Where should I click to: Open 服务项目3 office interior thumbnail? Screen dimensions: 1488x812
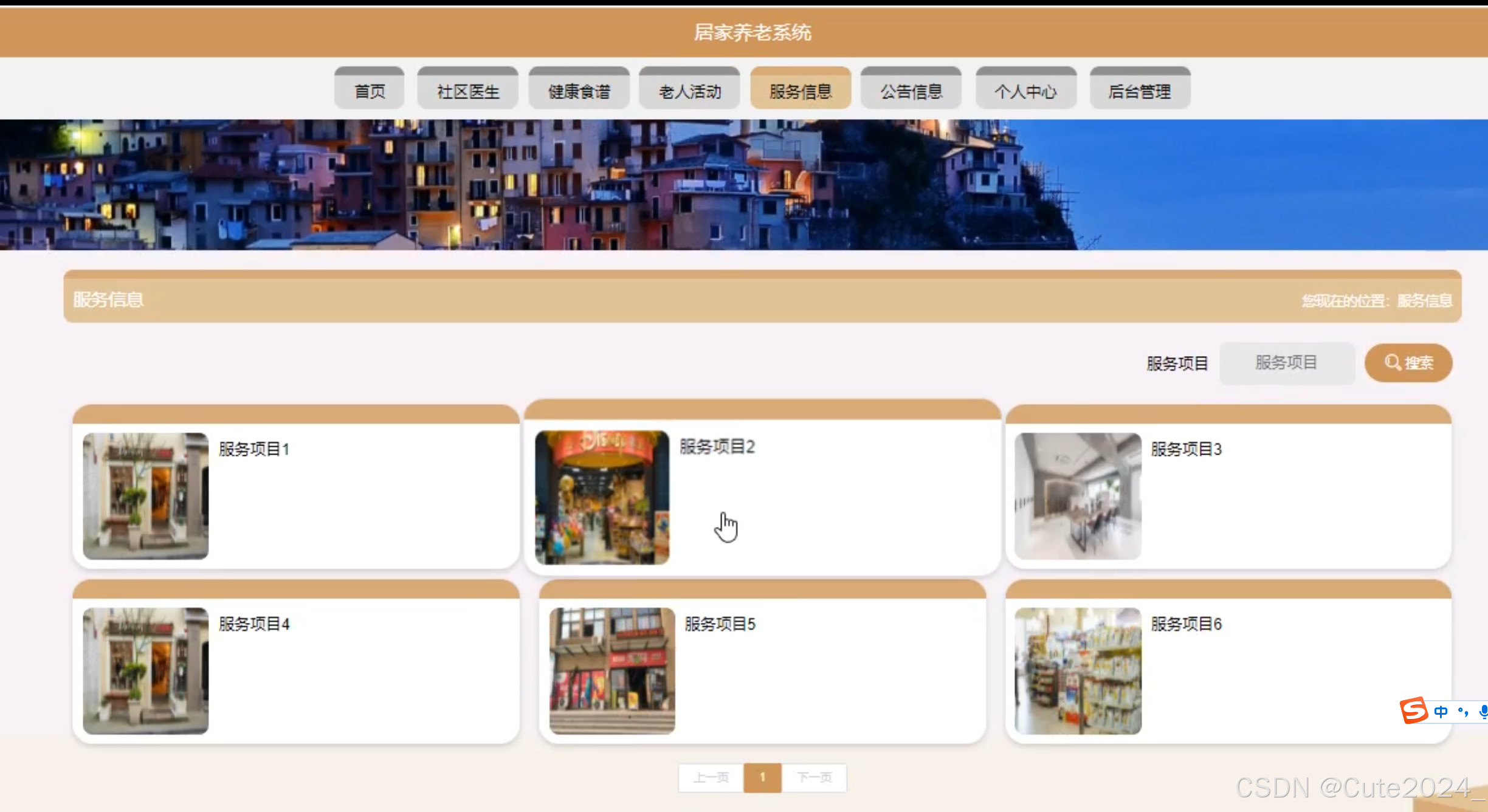click(1078, 496)
